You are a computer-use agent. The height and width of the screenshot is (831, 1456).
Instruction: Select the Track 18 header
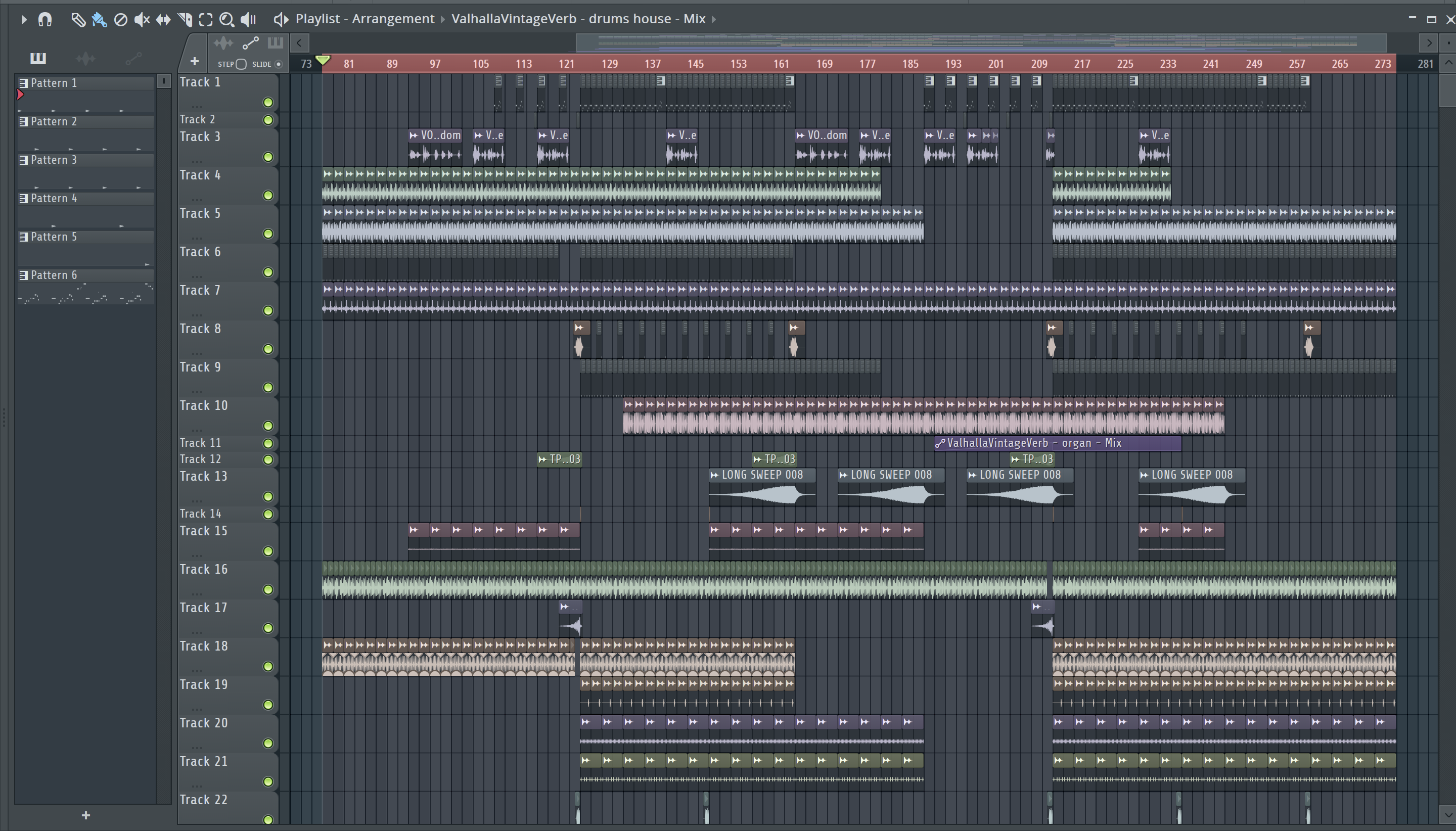227,656
